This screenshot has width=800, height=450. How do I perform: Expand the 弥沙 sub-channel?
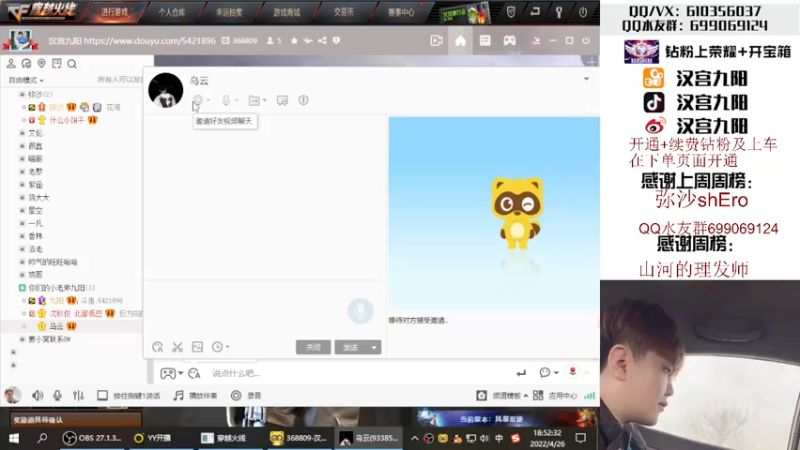click(x=22, y=94)
